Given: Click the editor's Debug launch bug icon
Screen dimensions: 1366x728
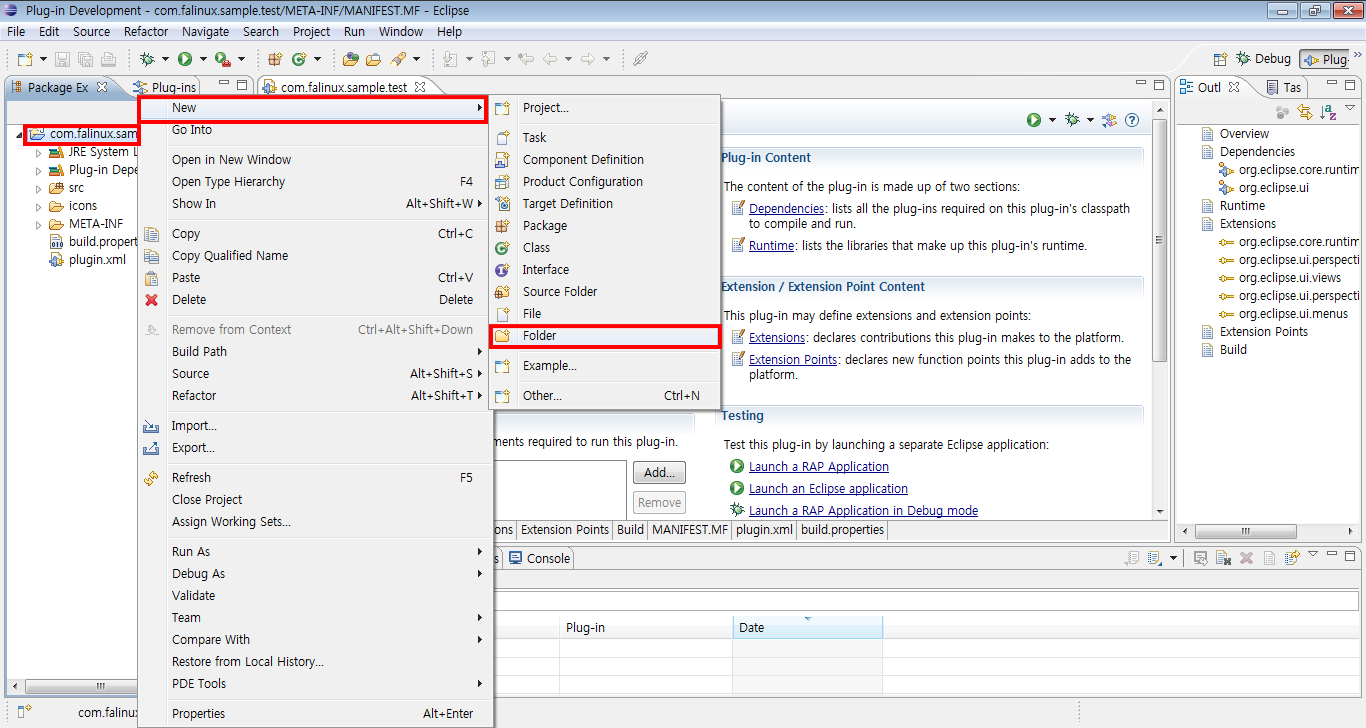Looking at the screenshot, I should pyautogui.click(x=1072, y=120).
